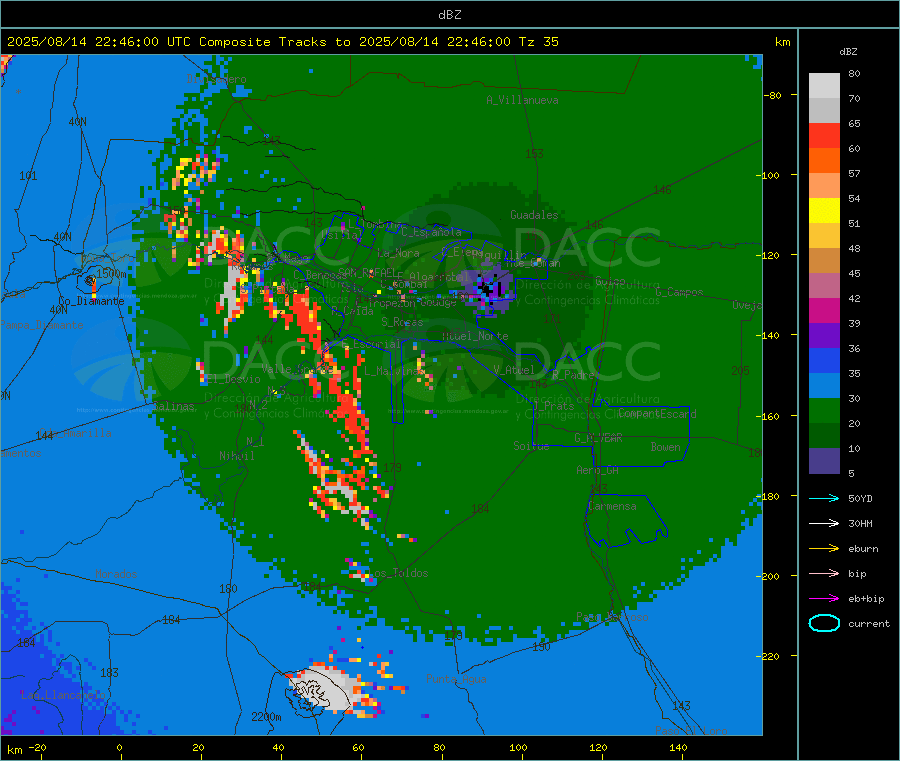
Task: Select the orange 60-57 dBZ swatch
Action: coord(824,161)
